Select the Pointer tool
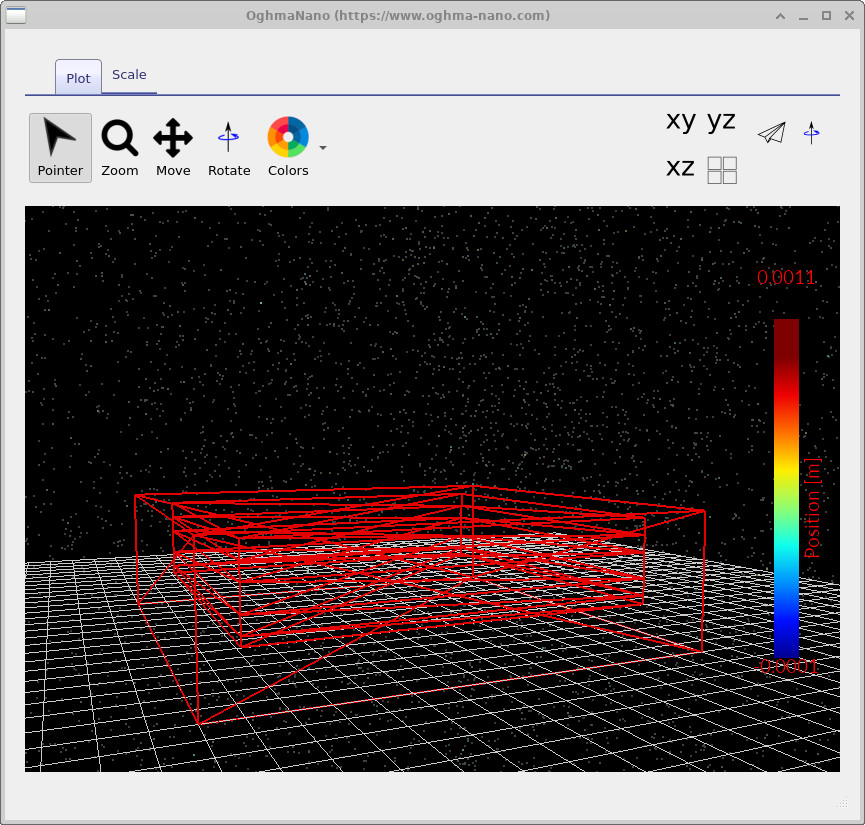 [60, 147]
